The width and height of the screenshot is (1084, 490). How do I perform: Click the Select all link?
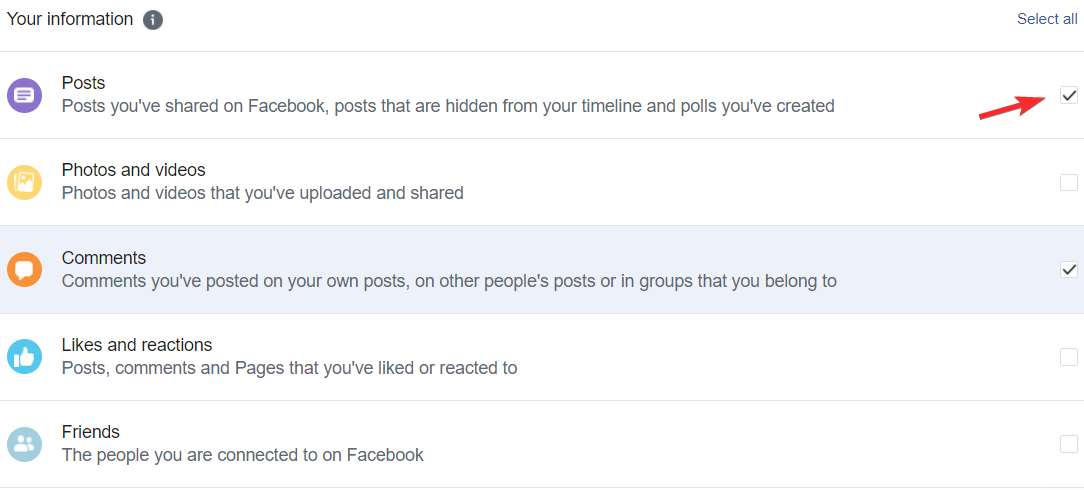point(1047,19)
